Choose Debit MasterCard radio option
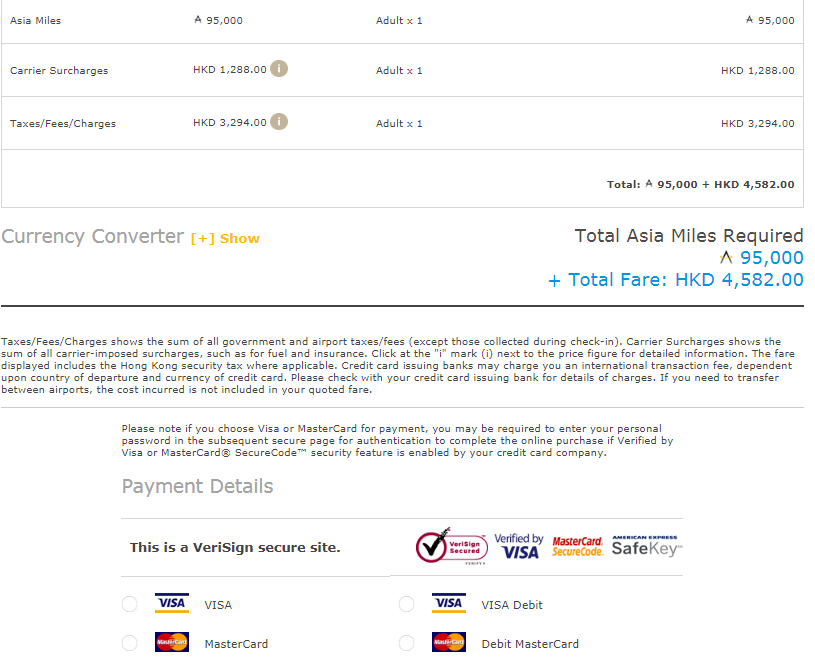This screenshot has height=665, width=815. tap(406, 643)
